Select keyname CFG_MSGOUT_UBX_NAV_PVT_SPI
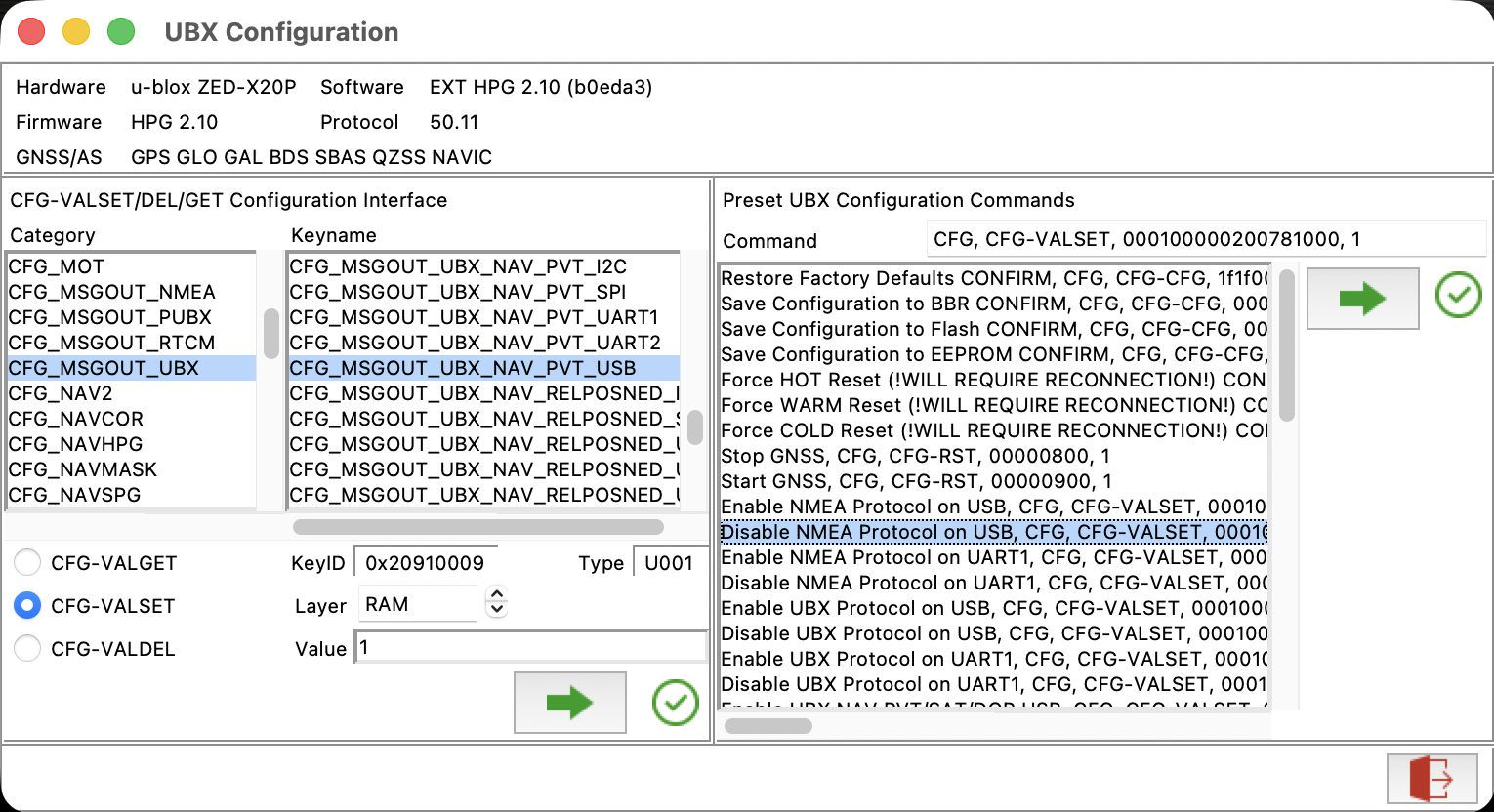The height and width of the screenshot is (812, 1494). (x=483, y=292)
